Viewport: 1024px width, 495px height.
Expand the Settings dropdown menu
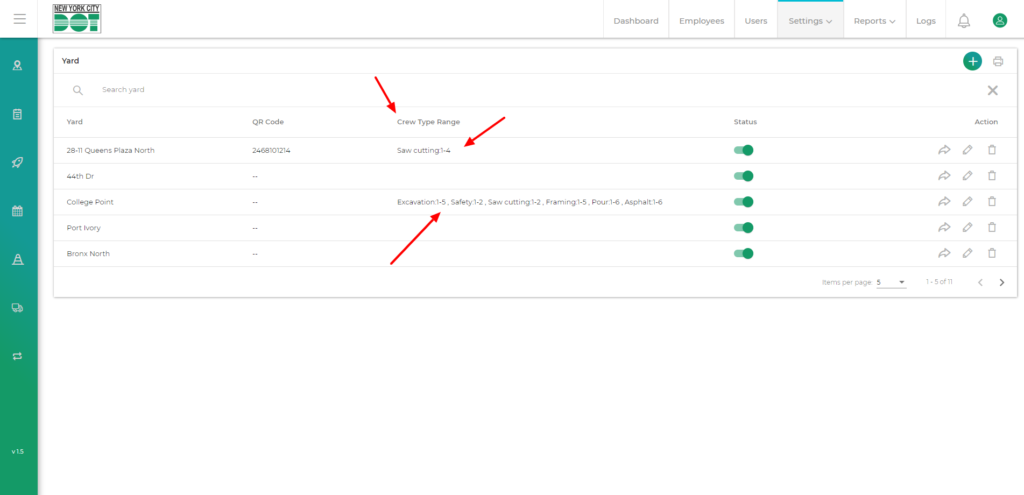[810, 21]
